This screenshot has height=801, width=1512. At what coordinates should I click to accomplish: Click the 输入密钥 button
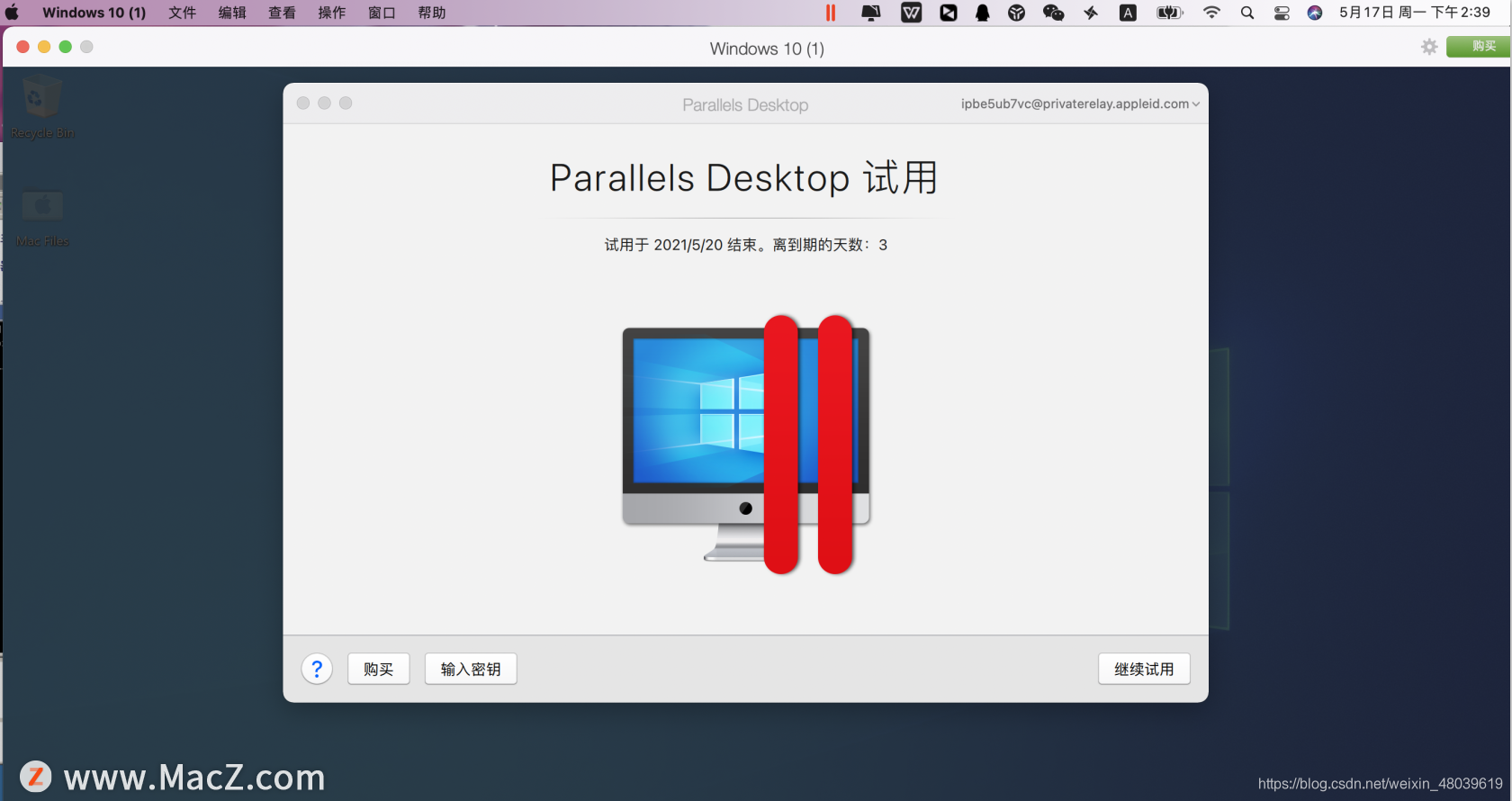(x=471, y=669)
